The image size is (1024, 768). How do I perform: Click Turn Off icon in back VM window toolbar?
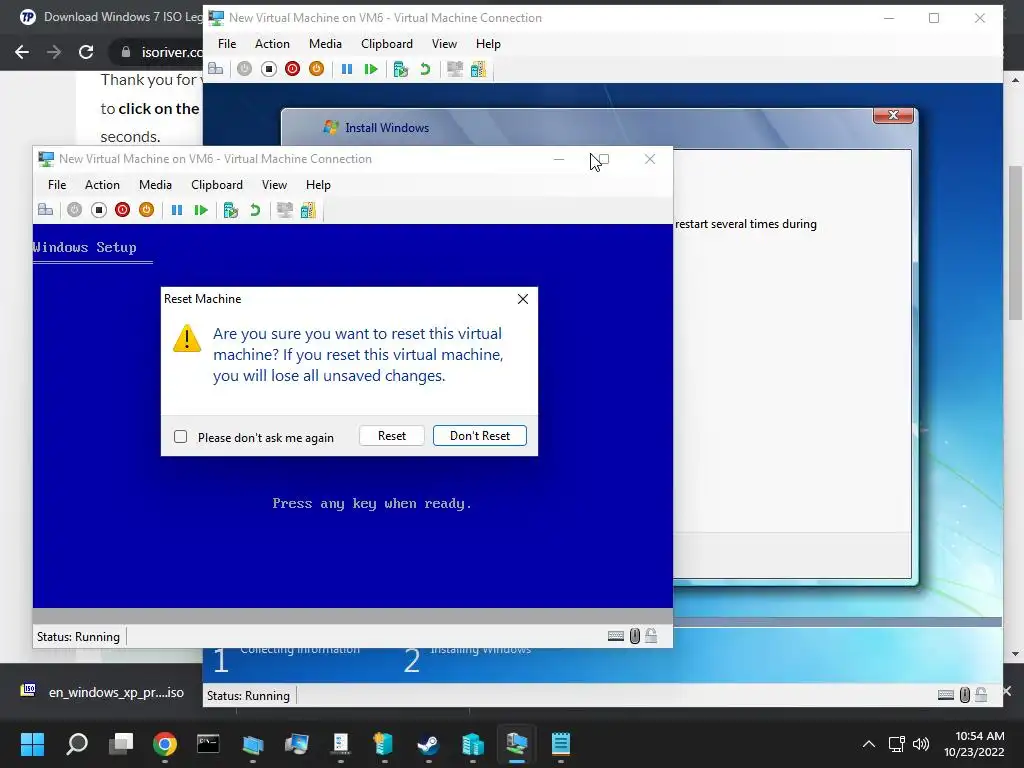(x=268, y=69)
